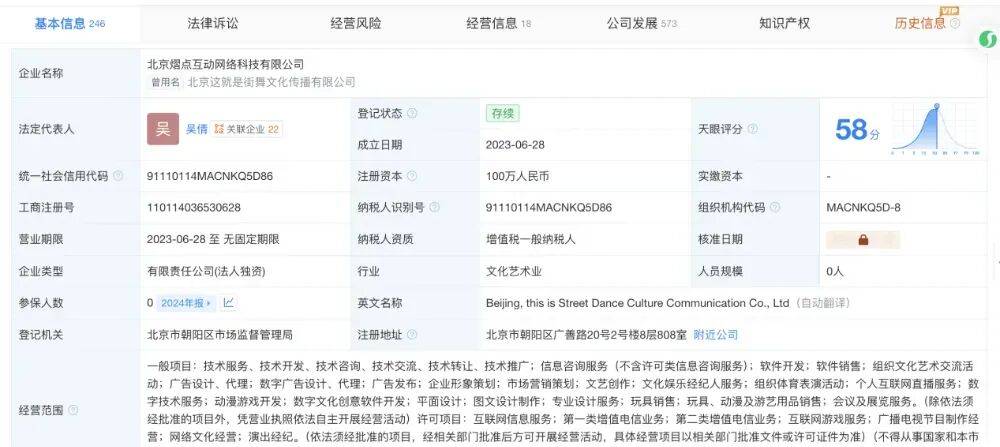
Task: Open the 知识产权 tab
Action: pyautogui.click(x=784, y=24)
